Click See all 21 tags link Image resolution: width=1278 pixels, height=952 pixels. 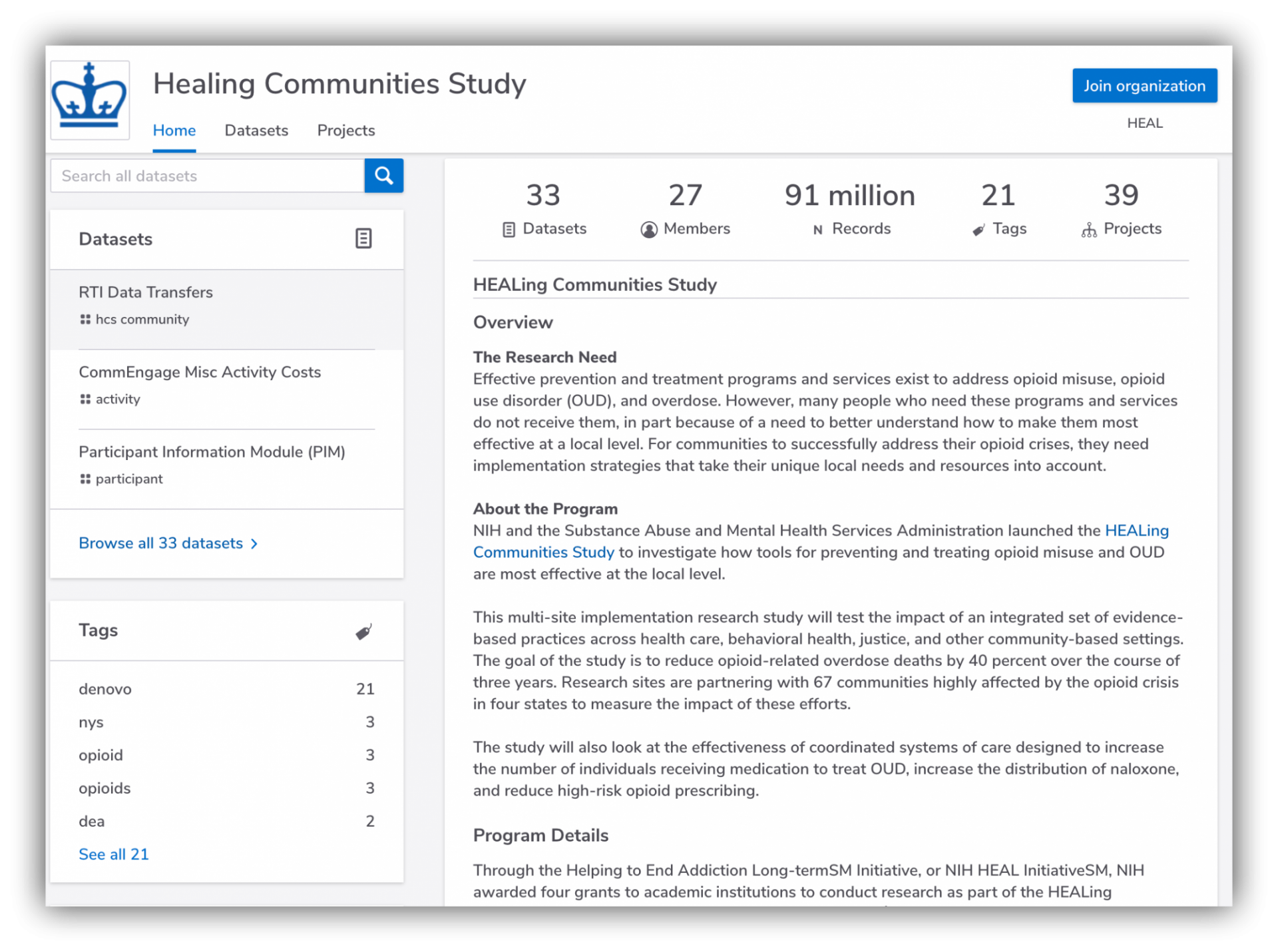coord(114,854)
